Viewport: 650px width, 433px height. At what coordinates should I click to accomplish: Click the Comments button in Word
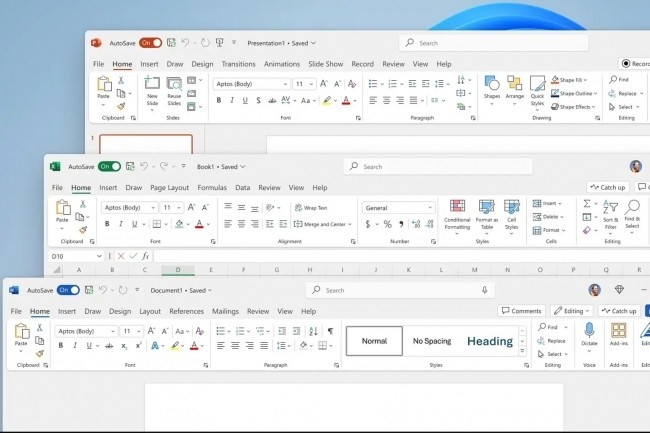521,311
